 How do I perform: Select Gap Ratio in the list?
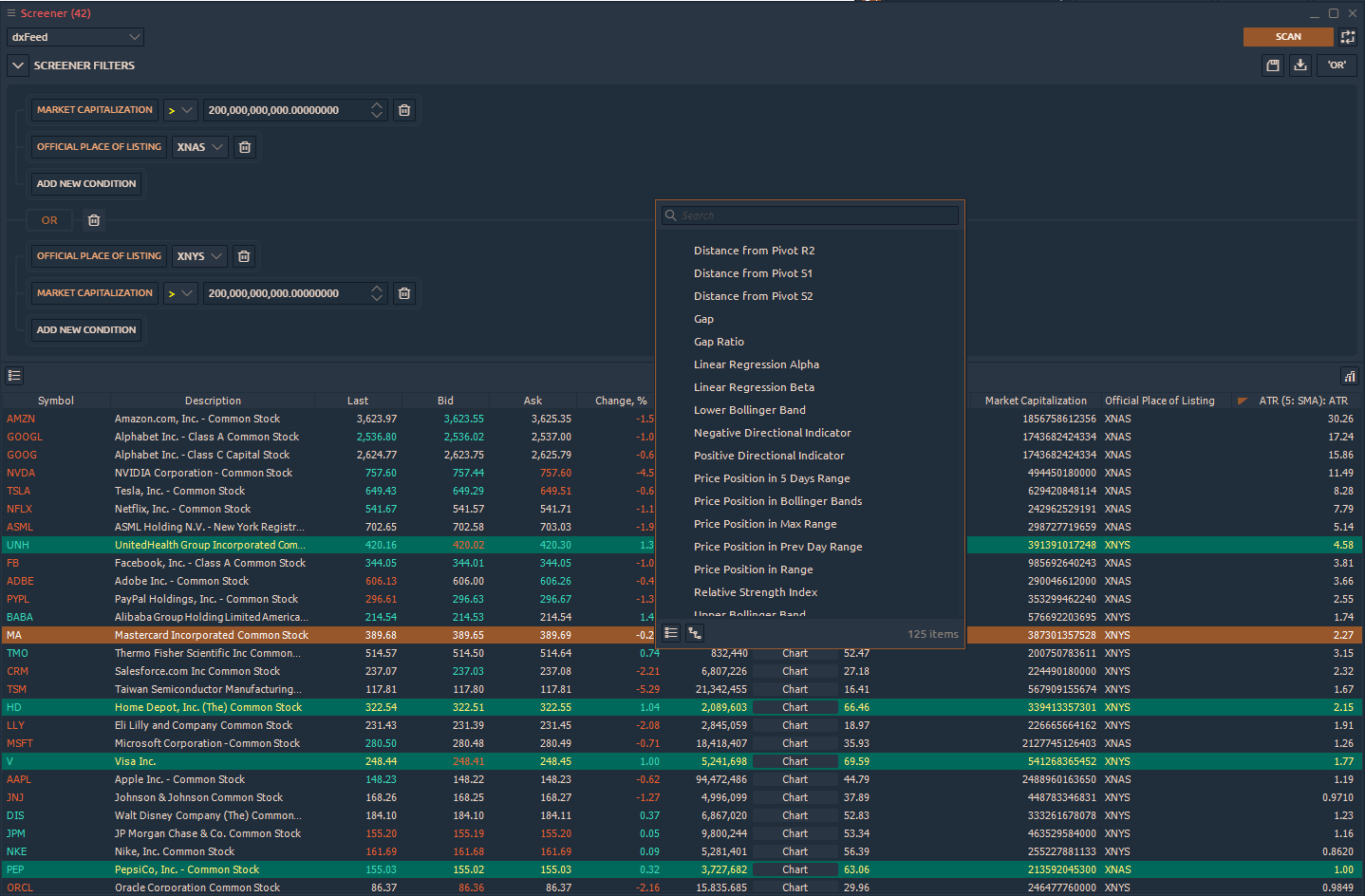(x=719, y=342)
